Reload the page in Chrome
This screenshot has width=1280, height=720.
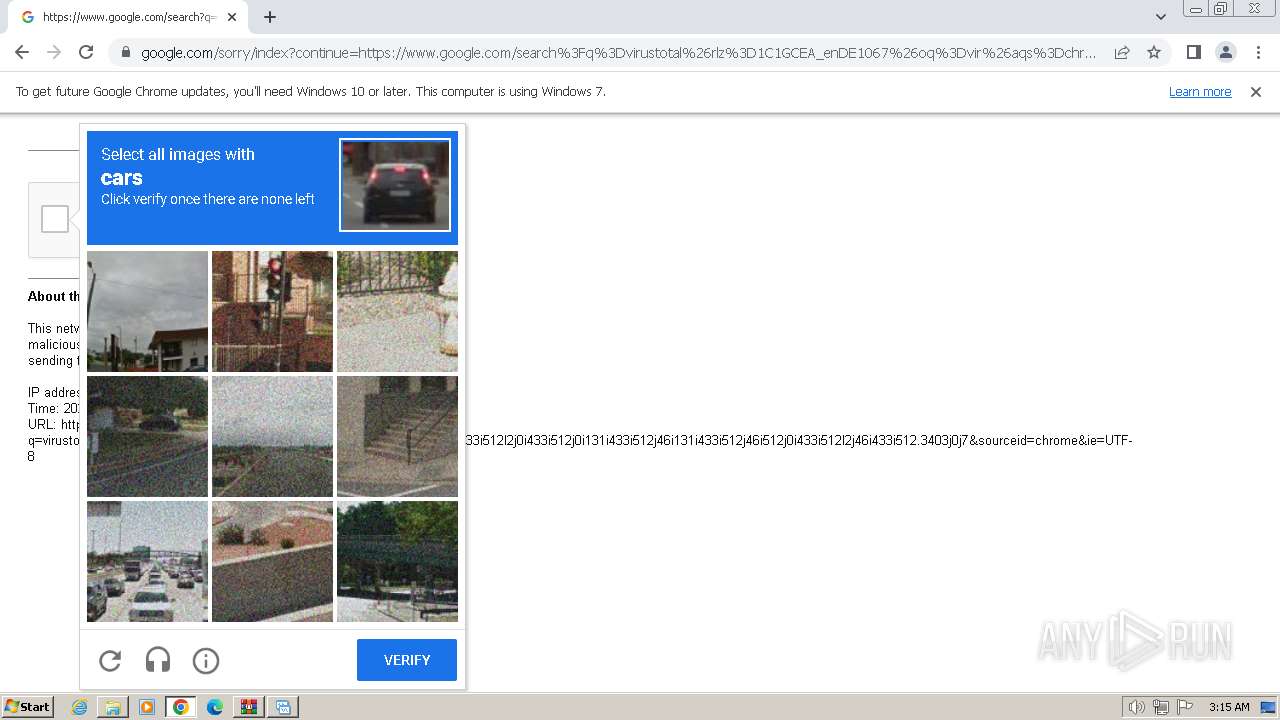click(x=86, y=52)
